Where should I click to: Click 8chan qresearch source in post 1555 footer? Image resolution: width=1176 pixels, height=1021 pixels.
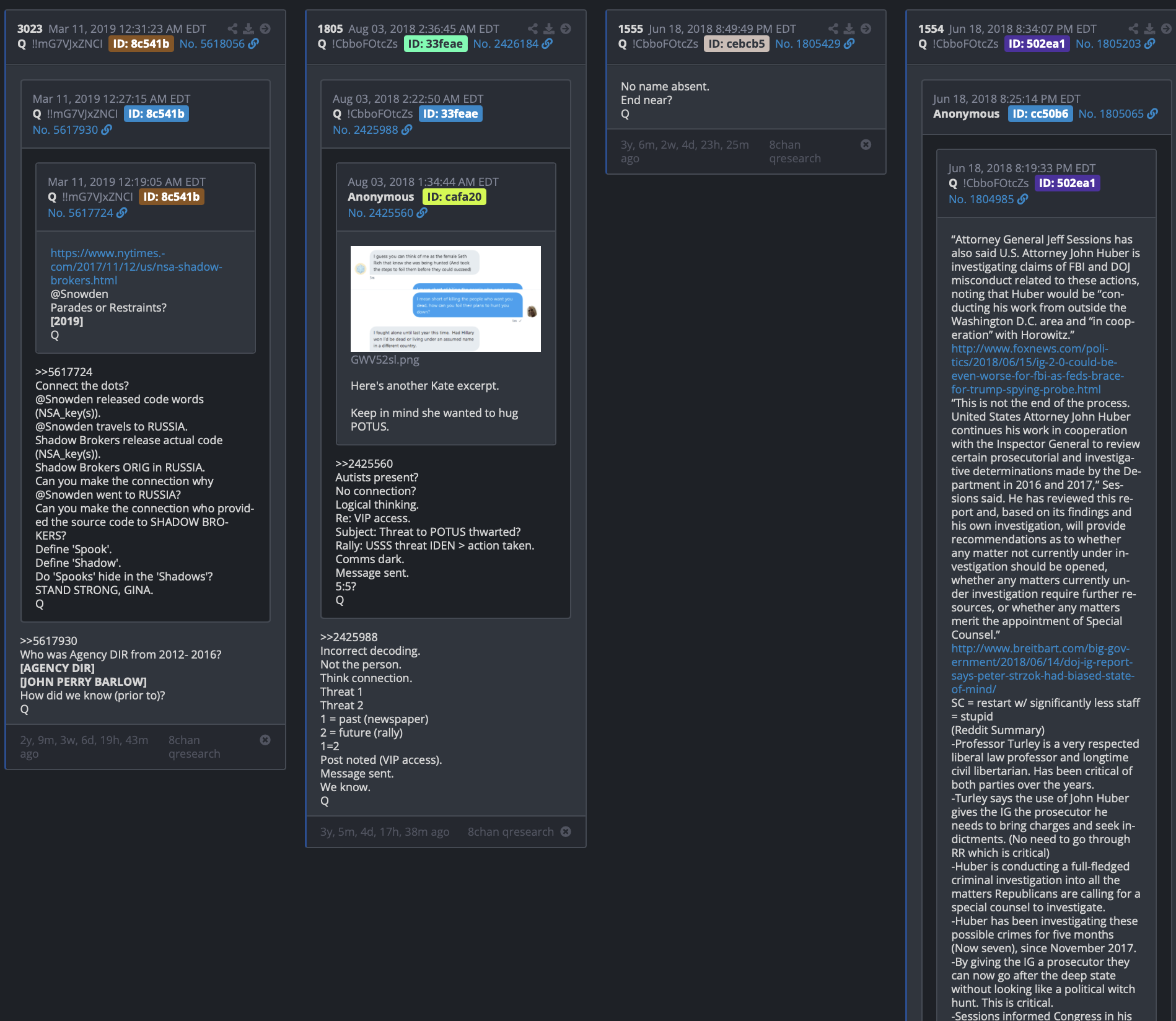pos(795,152)
